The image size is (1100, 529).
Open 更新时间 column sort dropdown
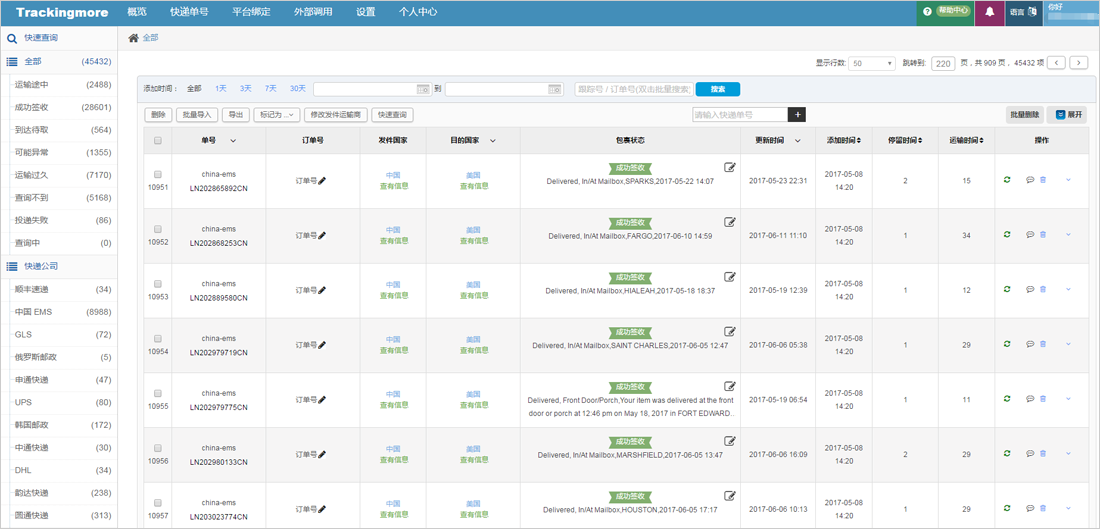[x=798, y=140]
